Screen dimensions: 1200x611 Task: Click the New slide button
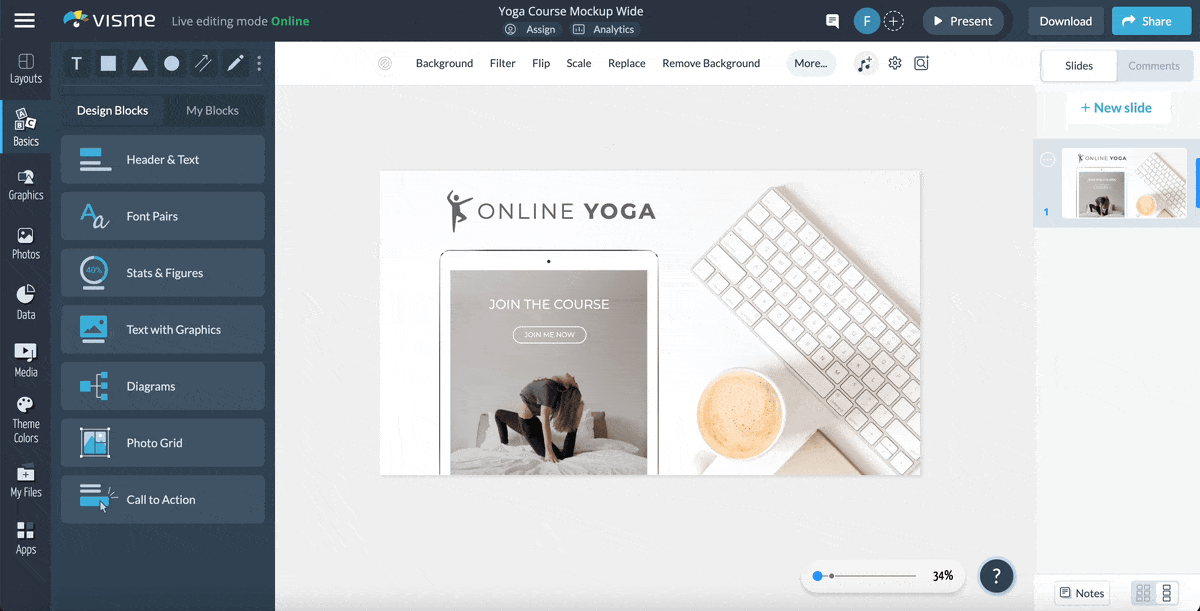1118,107
